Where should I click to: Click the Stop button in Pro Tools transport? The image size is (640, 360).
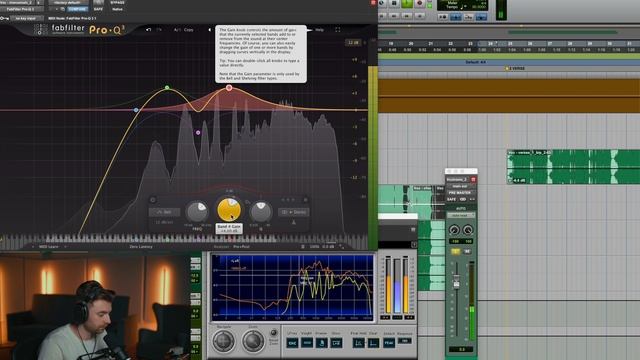394,3
